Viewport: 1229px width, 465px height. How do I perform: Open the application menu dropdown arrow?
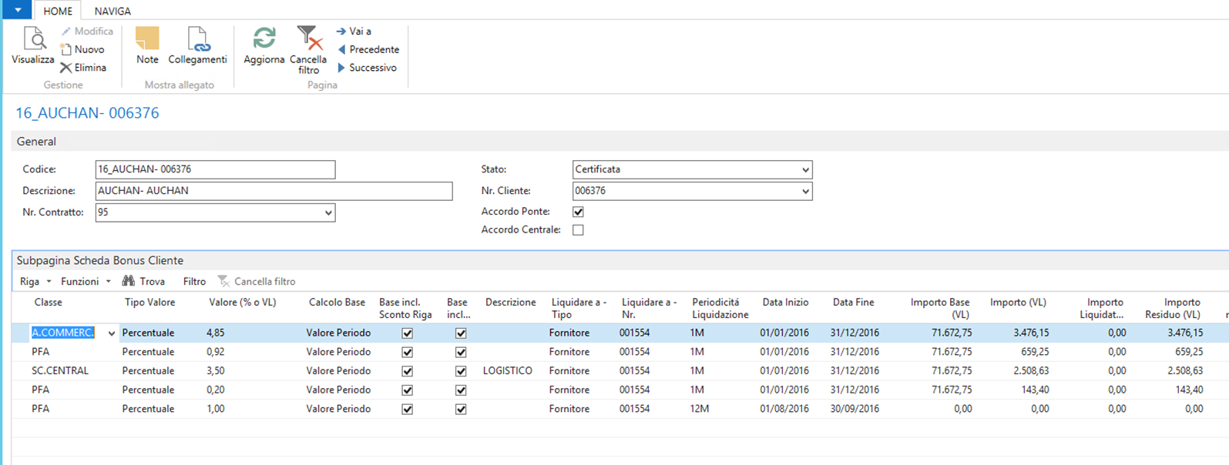click(15, 9)
